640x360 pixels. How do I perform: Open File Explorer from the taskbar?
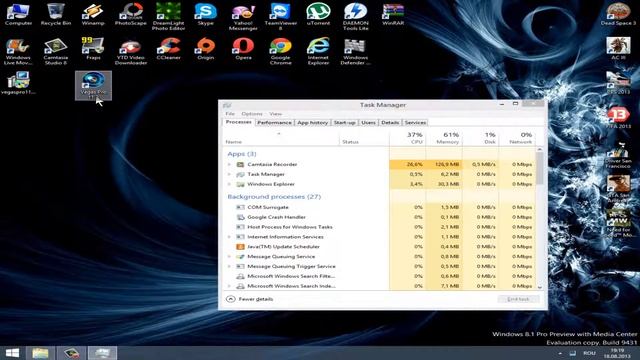[40, 353]
